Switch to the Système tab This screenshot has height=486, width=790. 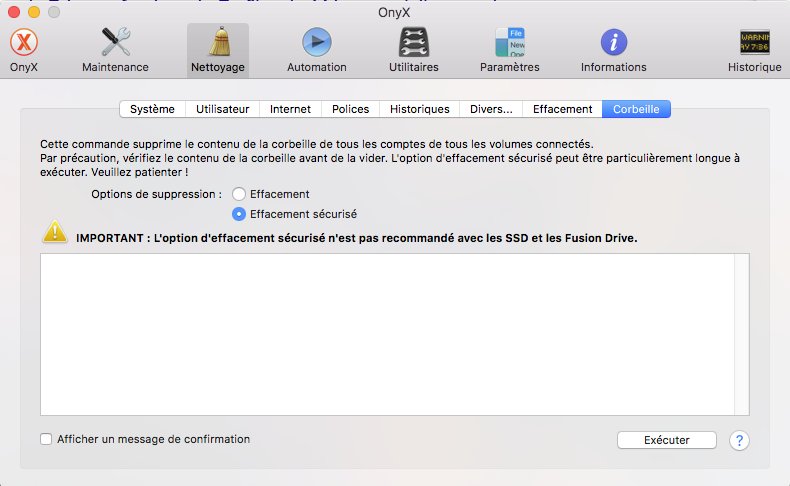pos(152,109)
